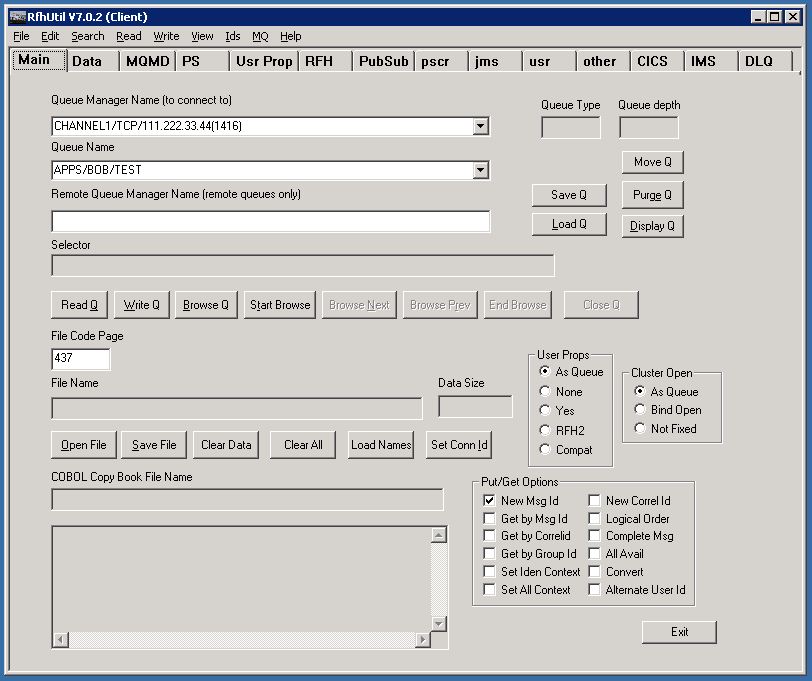
Task: Click the Read Q button
Action: click(x=79, y=304)
